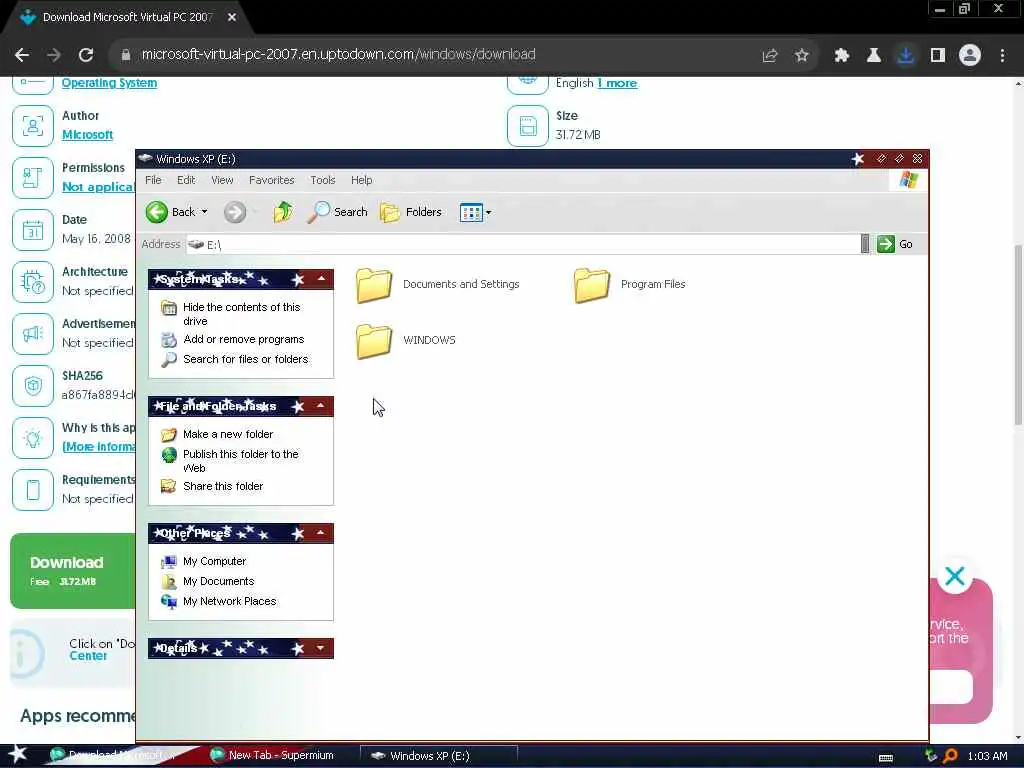Click the Microsoft author link
1024x768 pixels.
pos(88,135)
